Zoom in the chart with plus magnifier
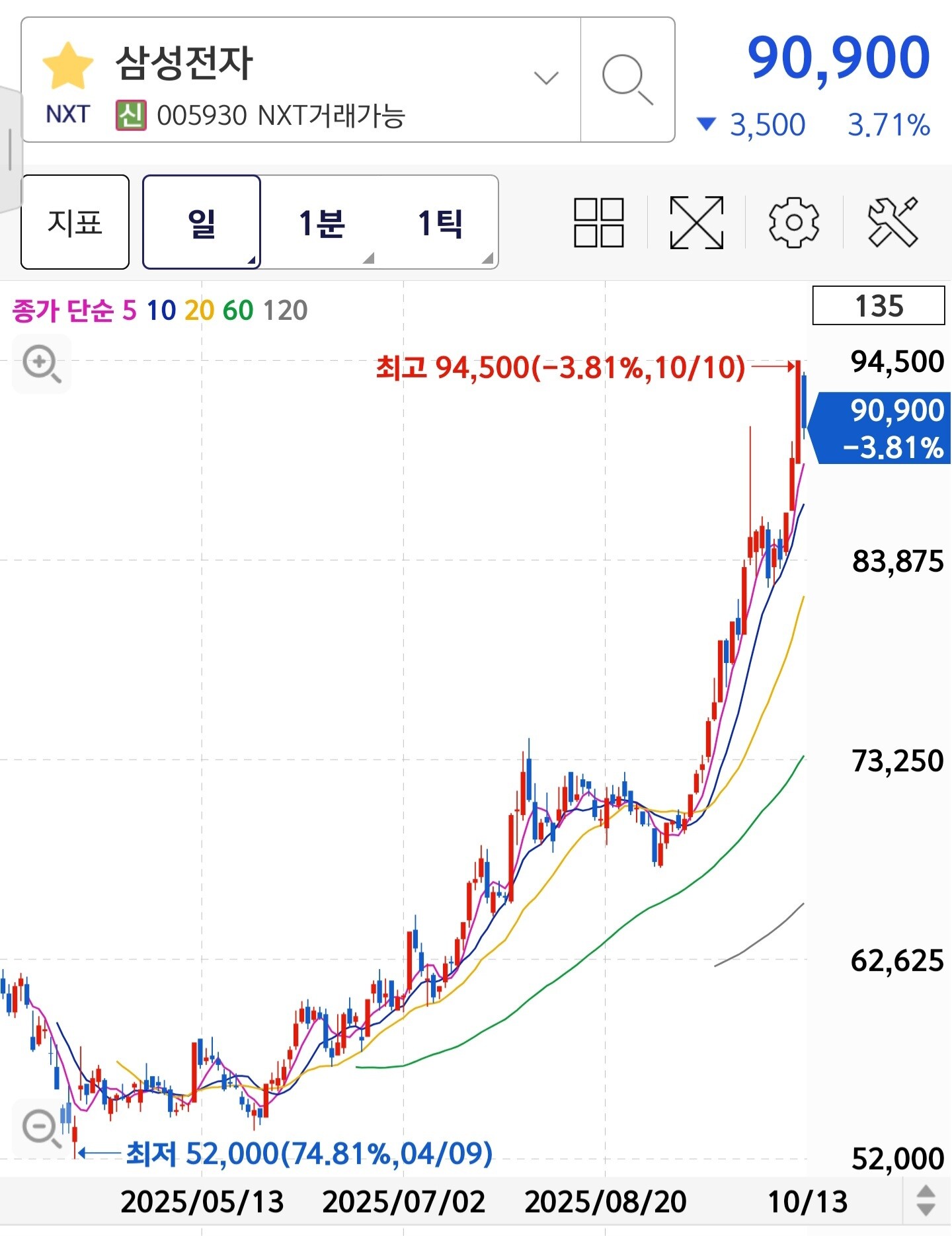 click(x=42, y=364)
